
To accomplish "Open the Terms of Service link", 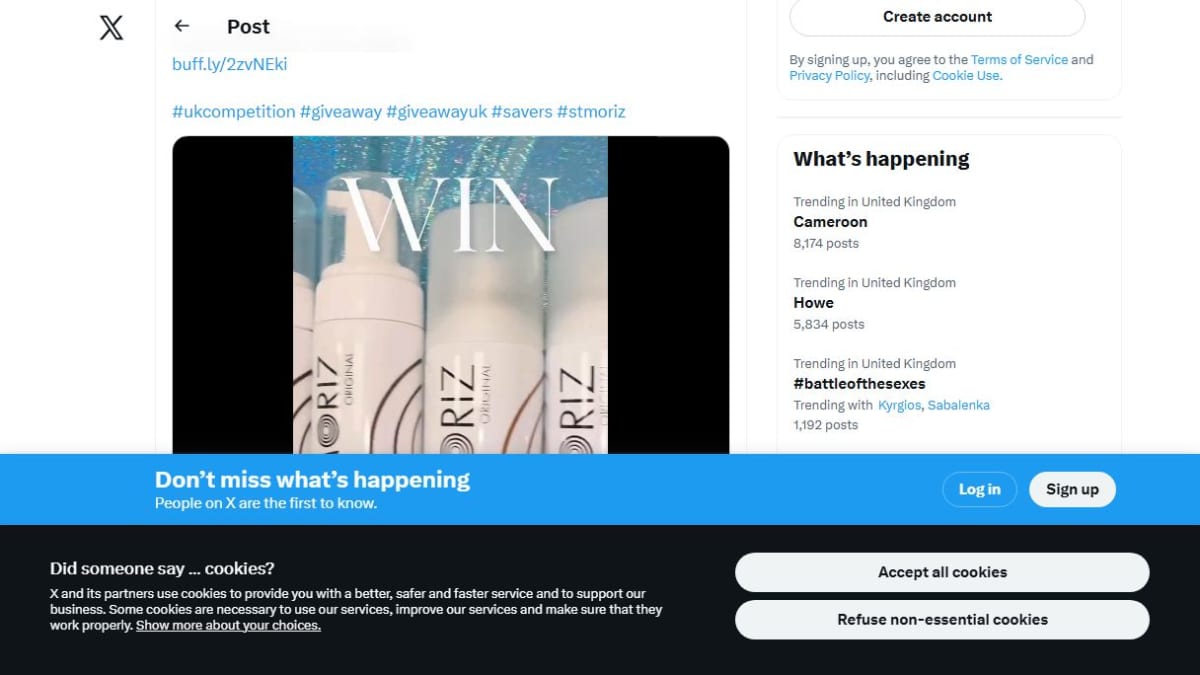I will pos(1019,60).
